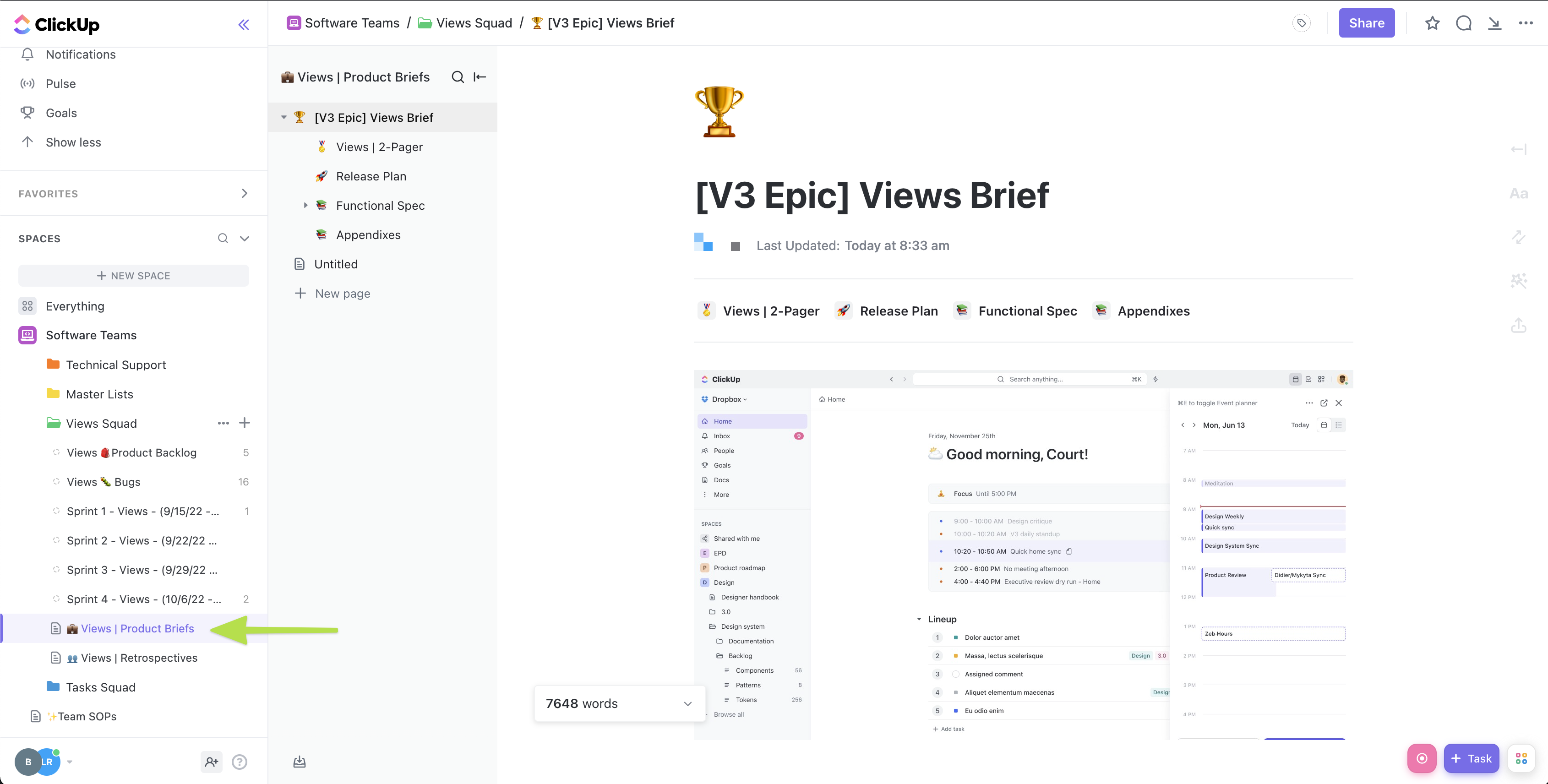Open Appendixes link in doc body
This screenshot has width=1548, height=784.
[x=1153, y=311]
